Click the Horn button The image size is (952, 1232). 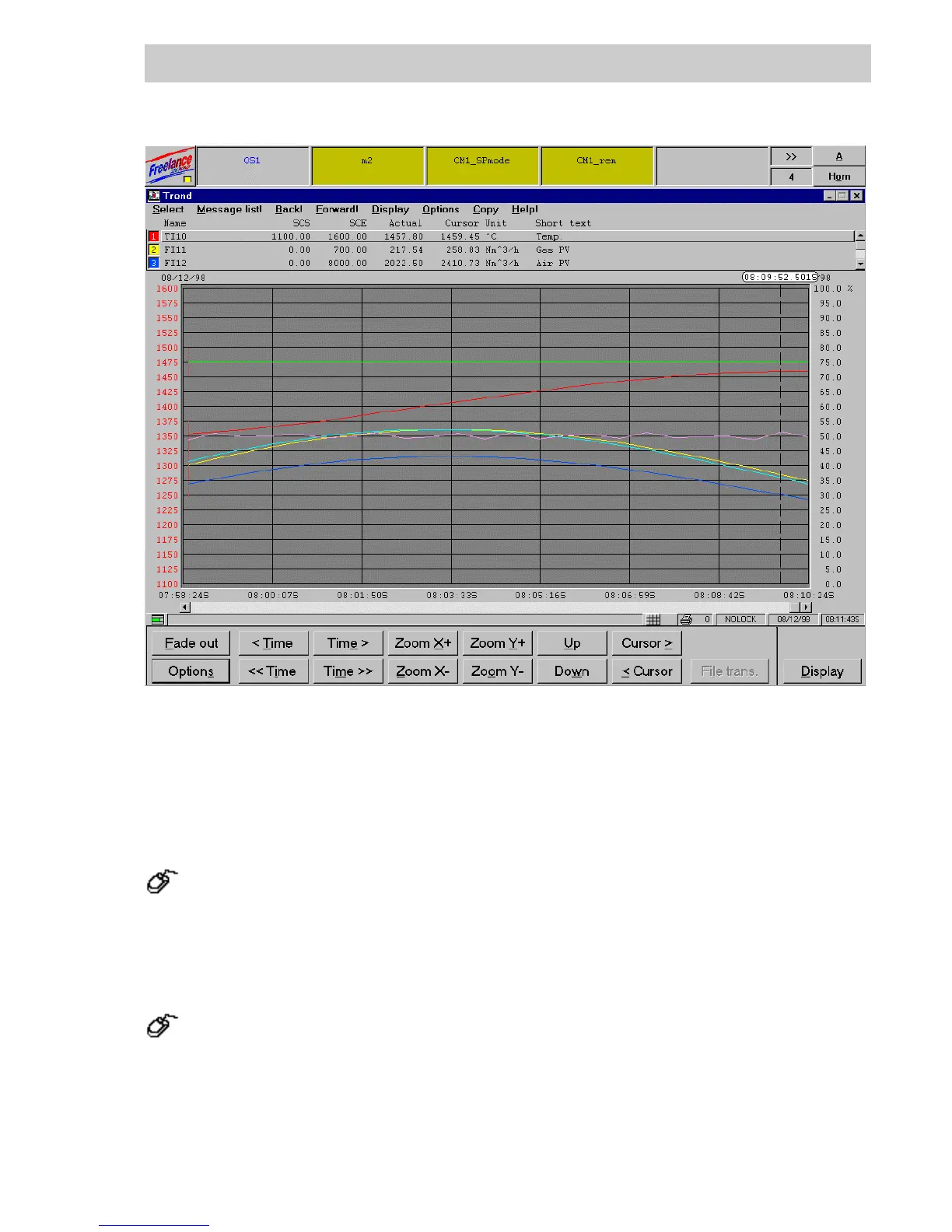coord(838,177)
